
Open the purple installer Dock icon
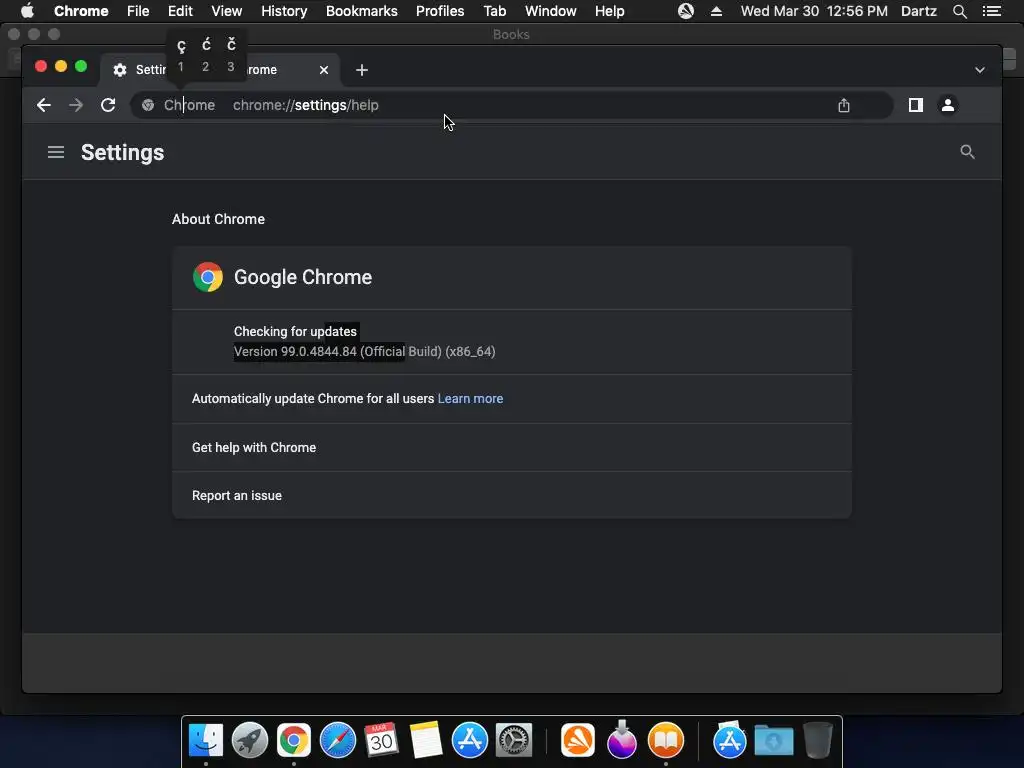[622, 741]
